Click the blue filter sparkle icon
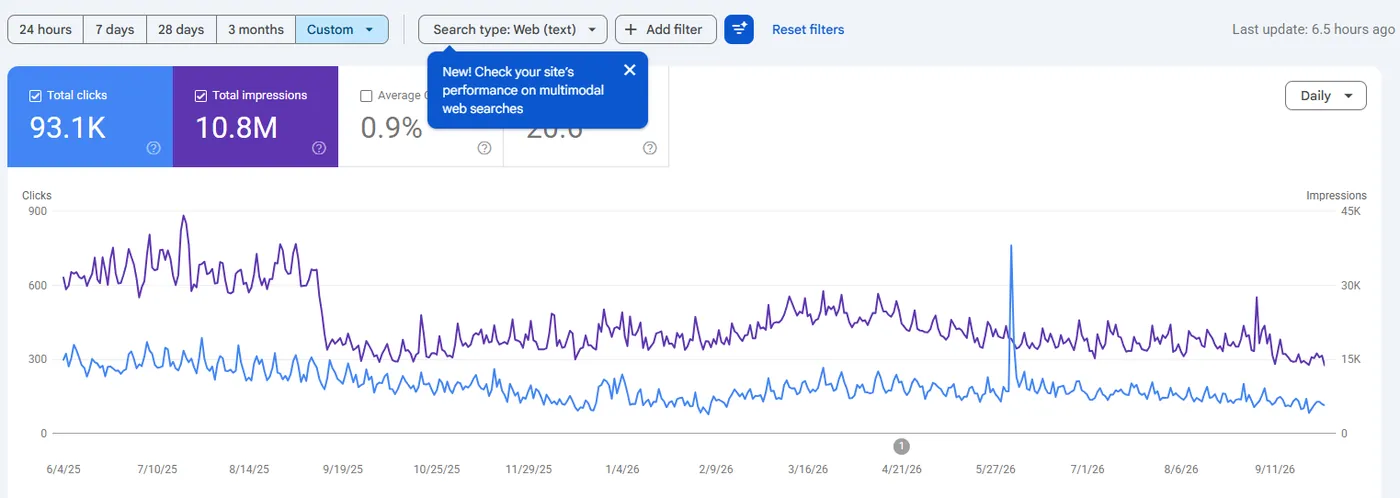Viewport: 1400px width, 498px height. pyautogui.click(x=739, y=29)
